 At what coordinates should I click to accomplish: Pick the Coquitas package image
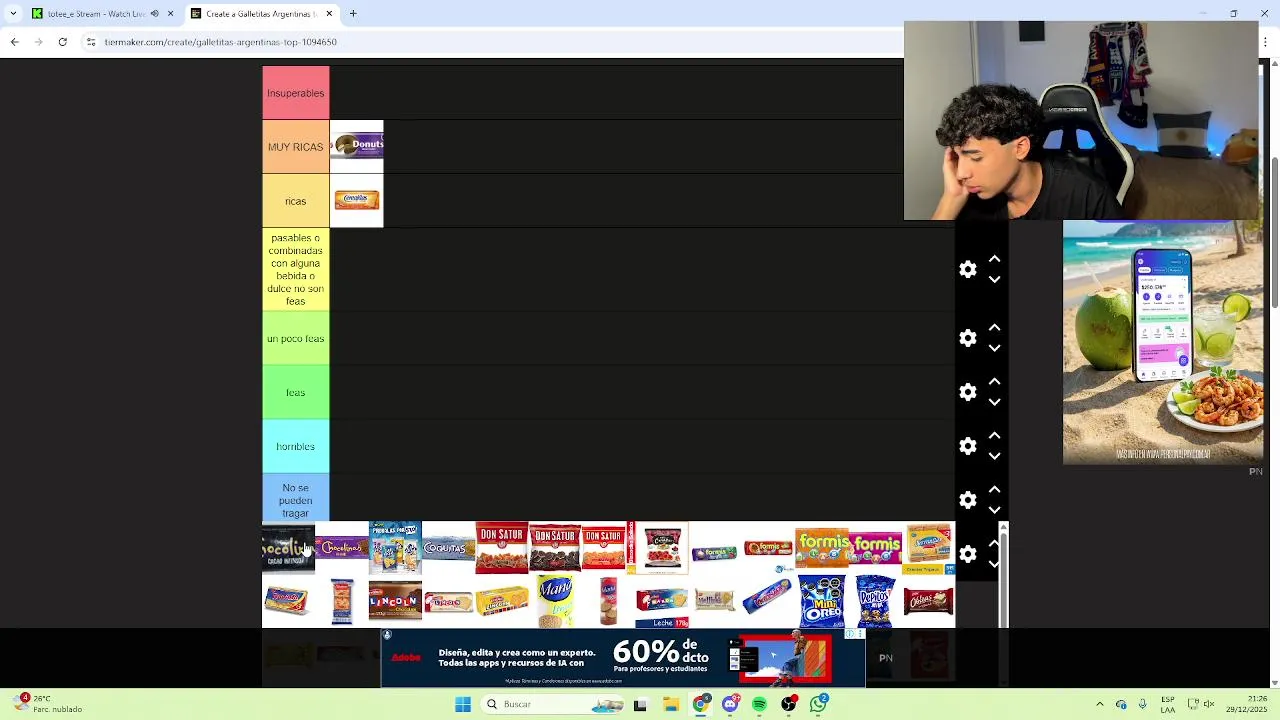pyautogui.click(x=449, y=548)
